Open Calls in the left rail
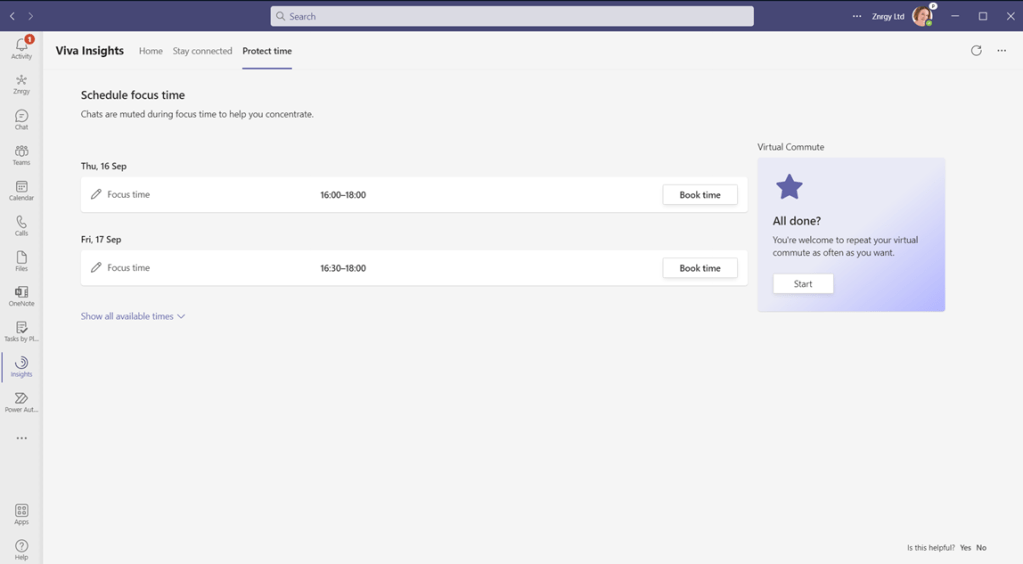The image size is (1023, 564). coord(21,225)
